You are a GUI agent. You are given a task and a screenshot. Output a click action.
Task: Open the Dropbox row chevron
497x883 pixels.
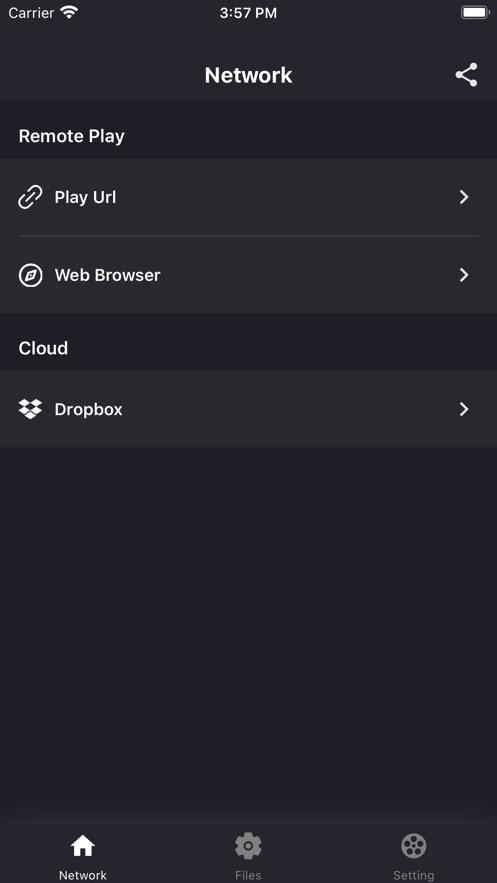click(464, 409)
